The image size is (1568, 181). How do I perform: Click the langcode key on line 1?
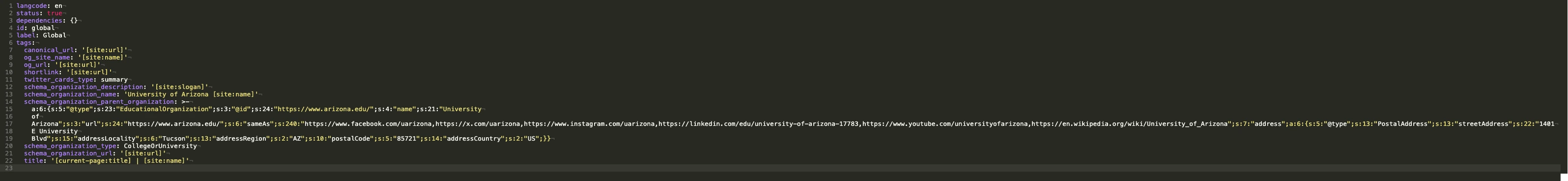31,6
